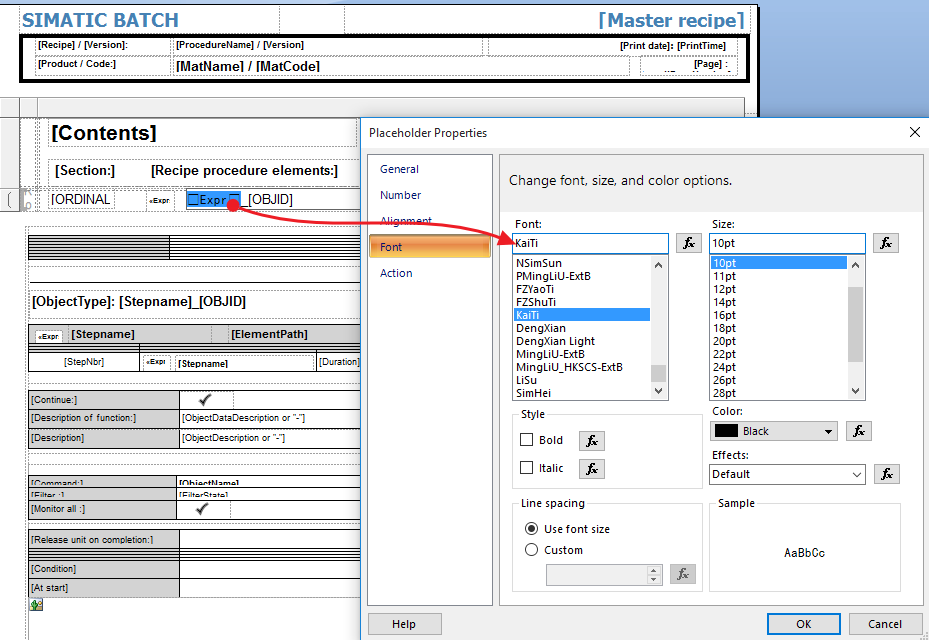This screenshot has width=929, height=640.
Task: Select MingLiU-ExtB font
Action: (582, 354)
